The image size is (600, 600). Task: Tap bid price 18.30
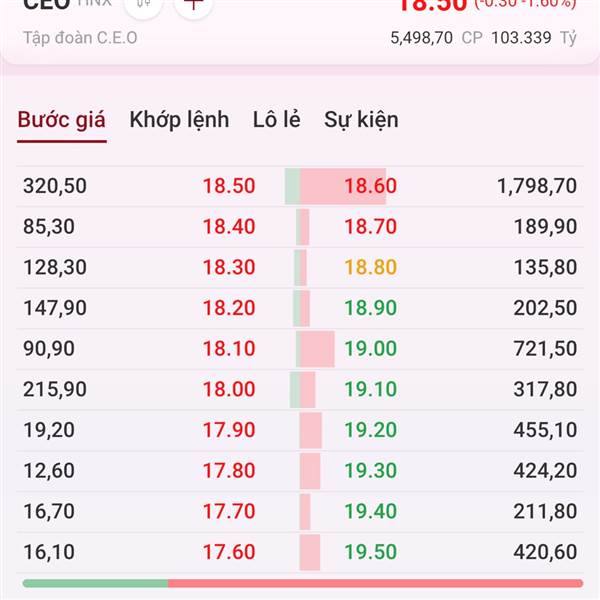(229, 267)
